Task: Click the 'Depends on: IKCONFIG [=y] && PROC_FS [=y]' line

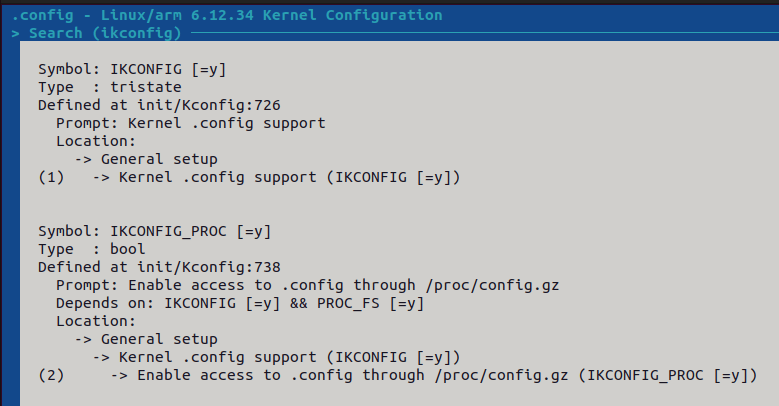Action: point(240,303)
